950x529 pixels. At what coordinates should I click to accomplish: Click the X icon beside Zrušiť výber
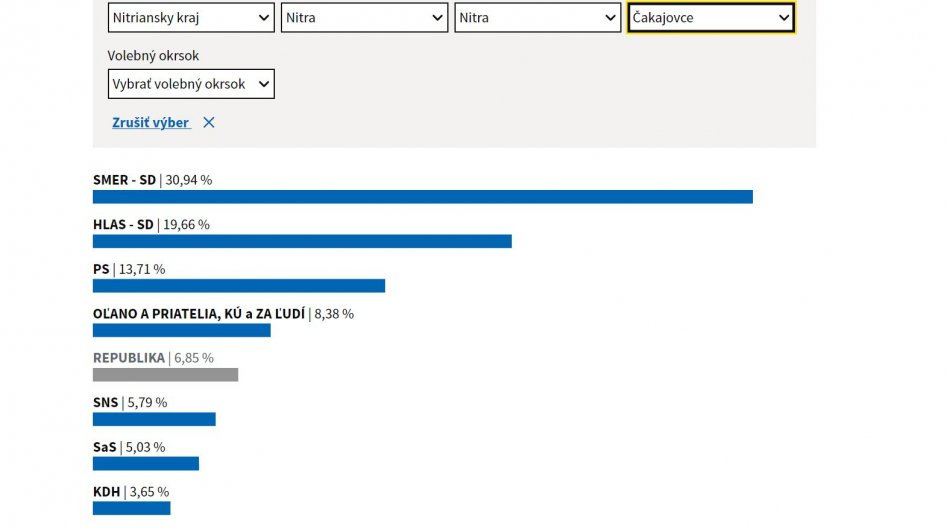[x=209, y=123]
